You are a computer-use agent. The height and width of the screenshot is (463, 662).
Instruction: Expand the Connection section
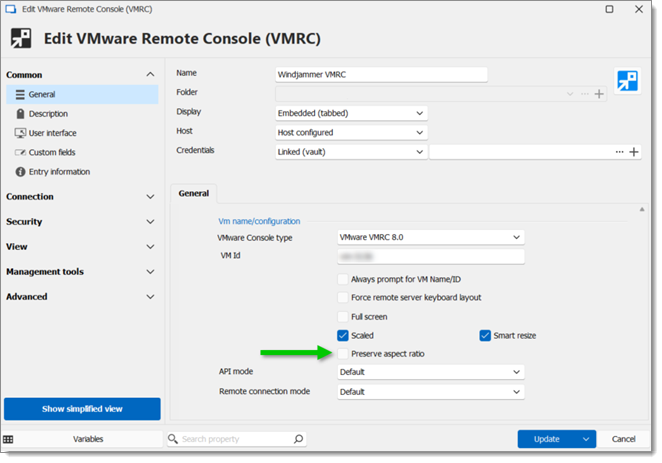[x=150, y=197]
